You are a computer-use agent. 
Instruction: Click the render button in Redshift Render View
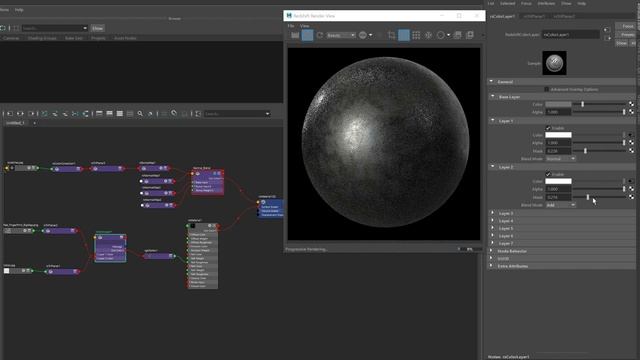pos(295,36)
